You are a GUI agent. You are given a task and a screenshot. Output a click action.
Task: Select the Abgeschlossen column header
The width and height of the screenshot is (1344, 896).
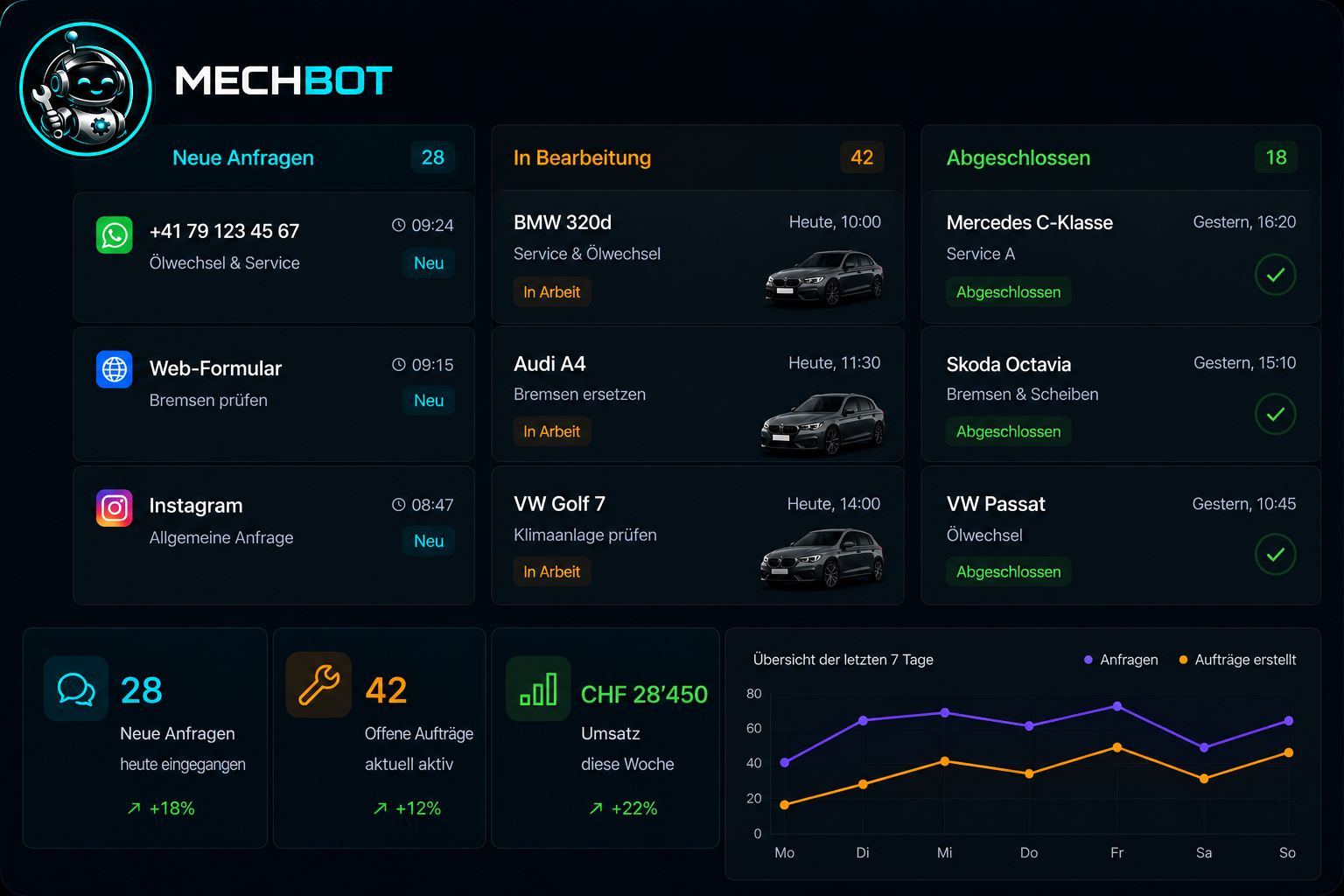(x=1121, y=157)
